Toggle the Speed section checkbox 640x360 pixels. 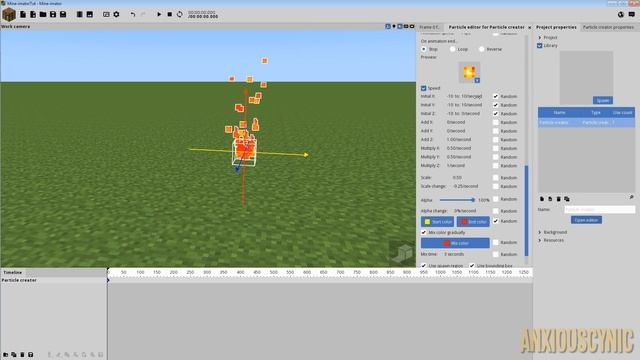coord(424,88)
